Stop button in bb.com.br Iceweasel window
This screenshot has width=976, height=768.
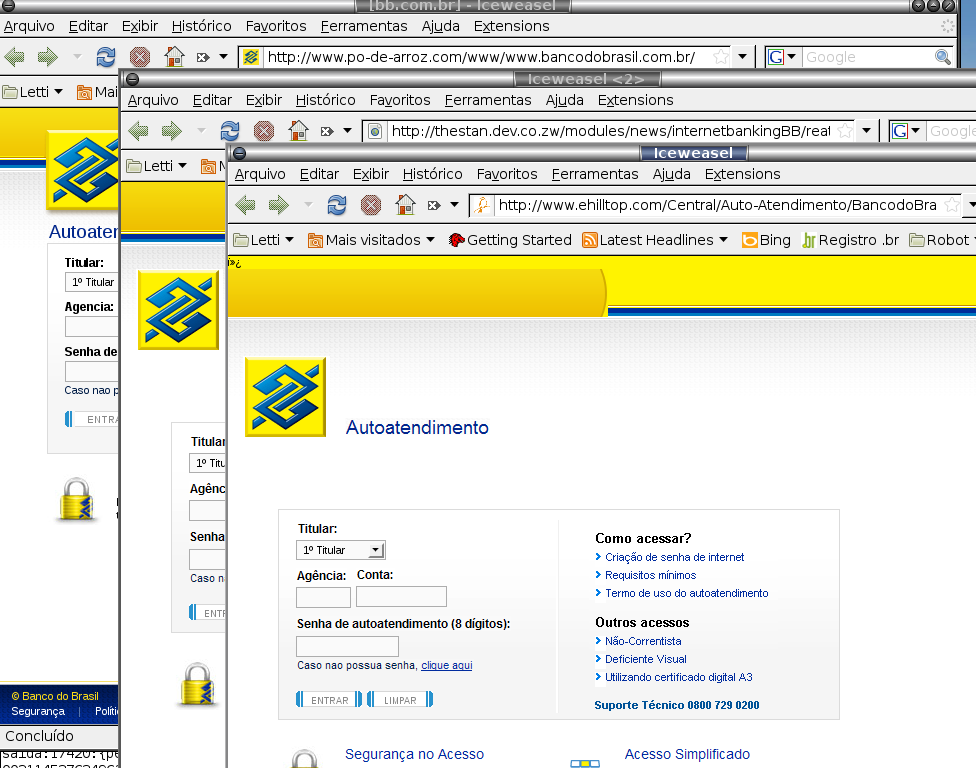pyautogui.click(x=140, y=57)
